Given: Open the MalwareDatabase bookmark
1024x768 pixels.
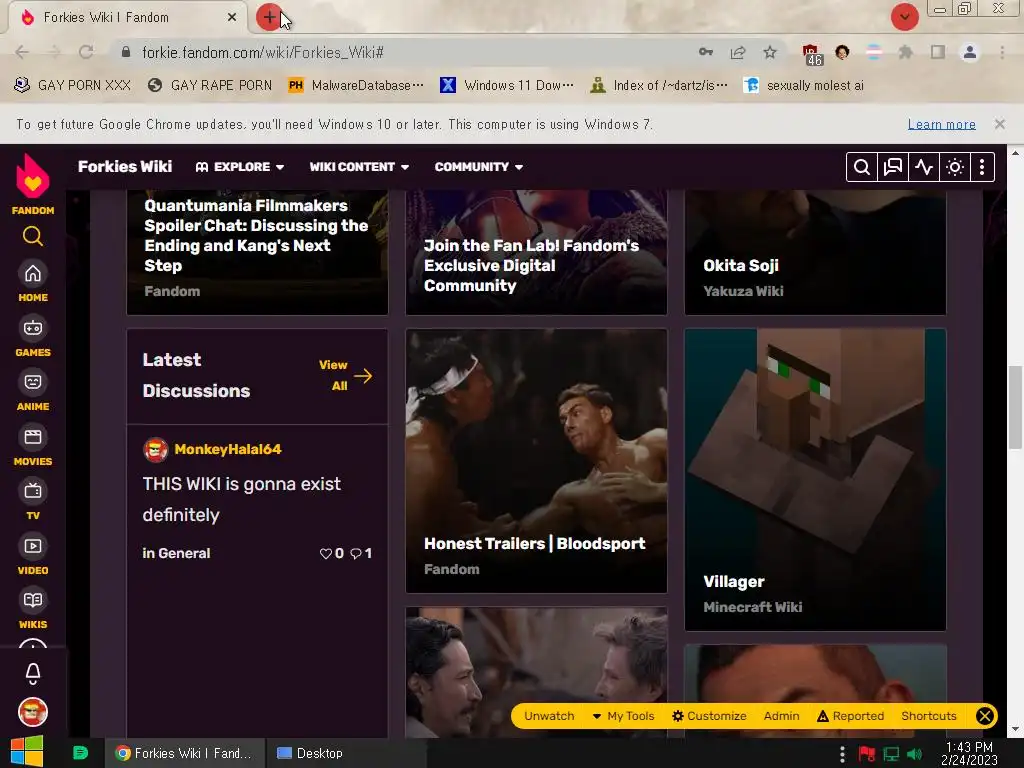Looking at the screenshot, I should pos(356,86).
